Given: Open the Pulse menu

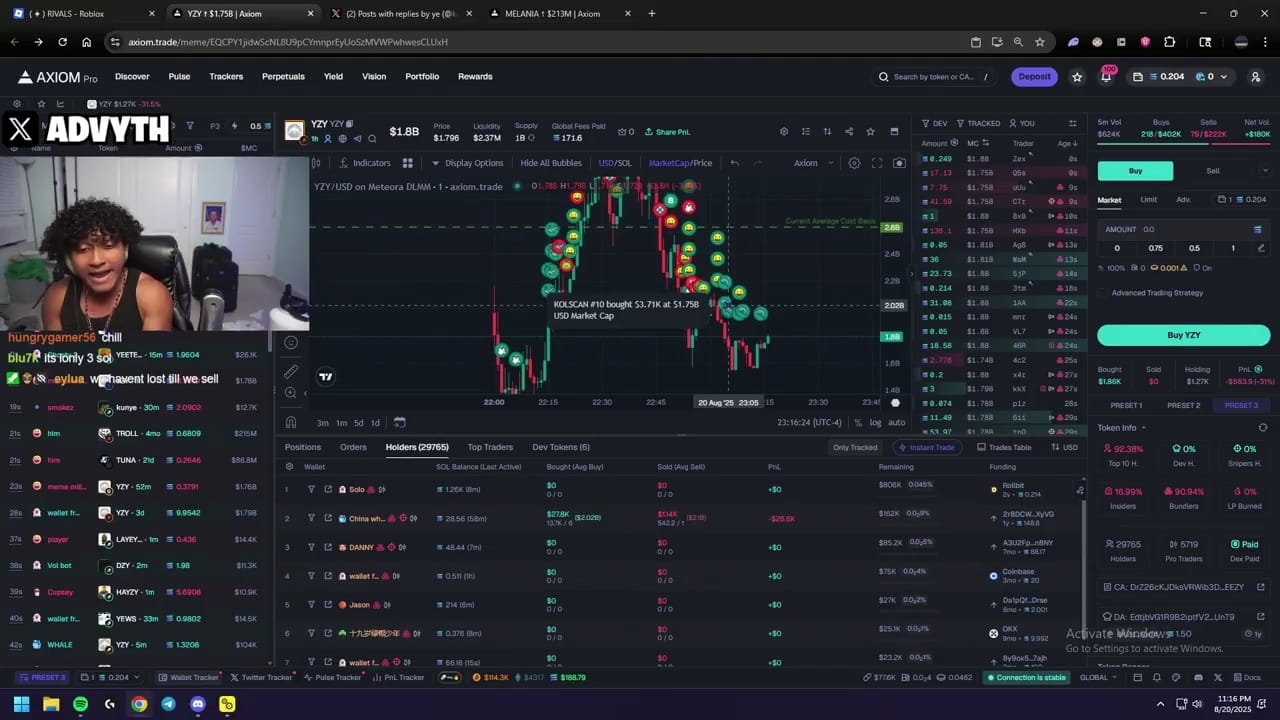Looking at the screenshot, I should 179,77.
